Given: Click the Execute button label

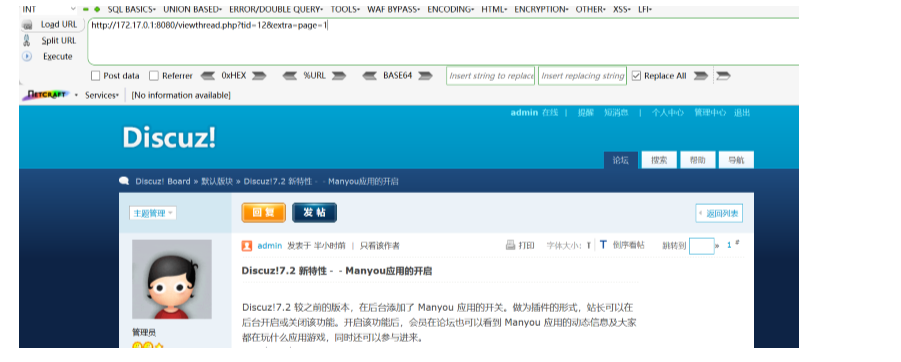Looking at the screenshot, I should click(x=58, y=56).
